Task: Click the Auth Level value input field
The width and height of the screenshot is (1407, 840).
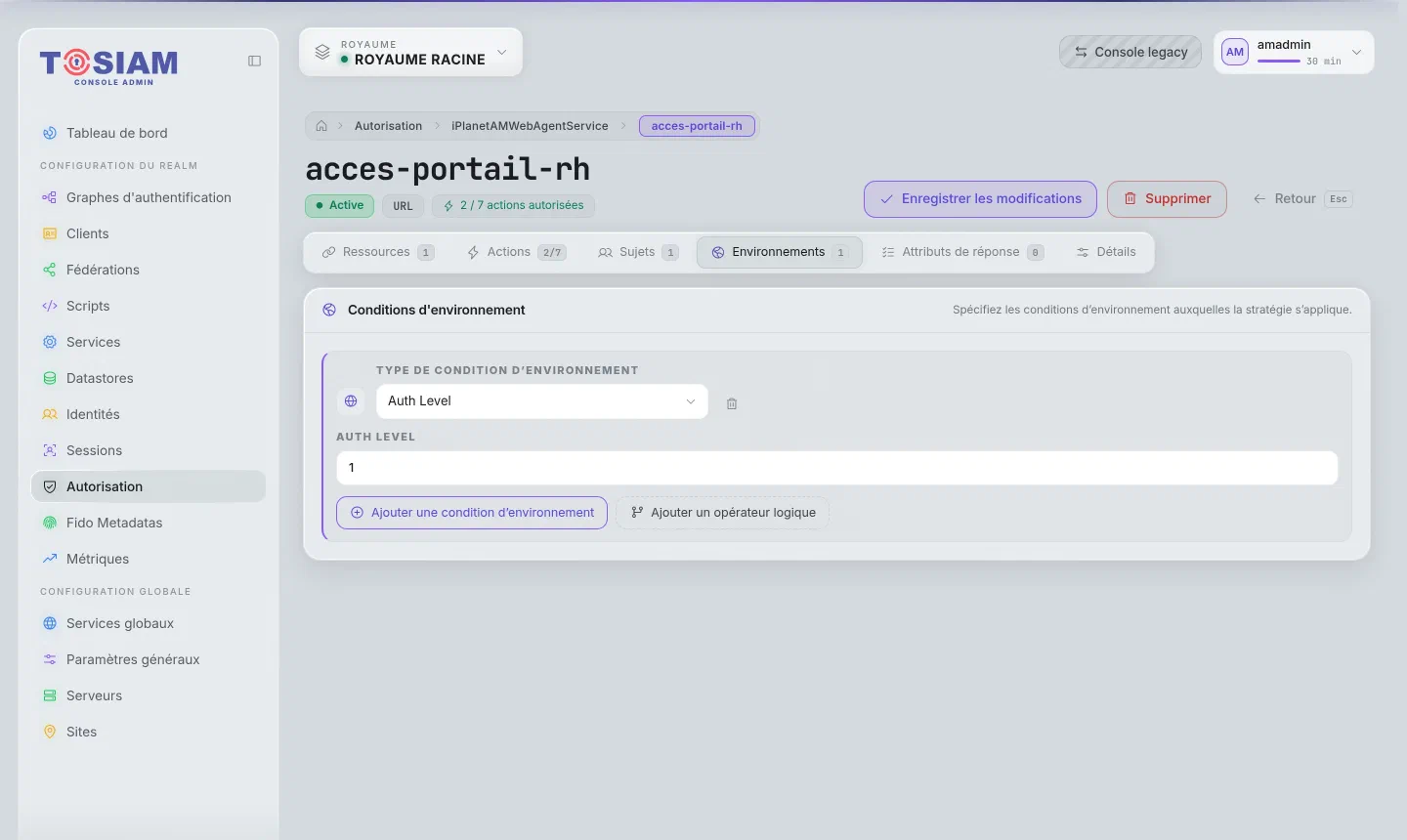Action: (x=837, y=468)
